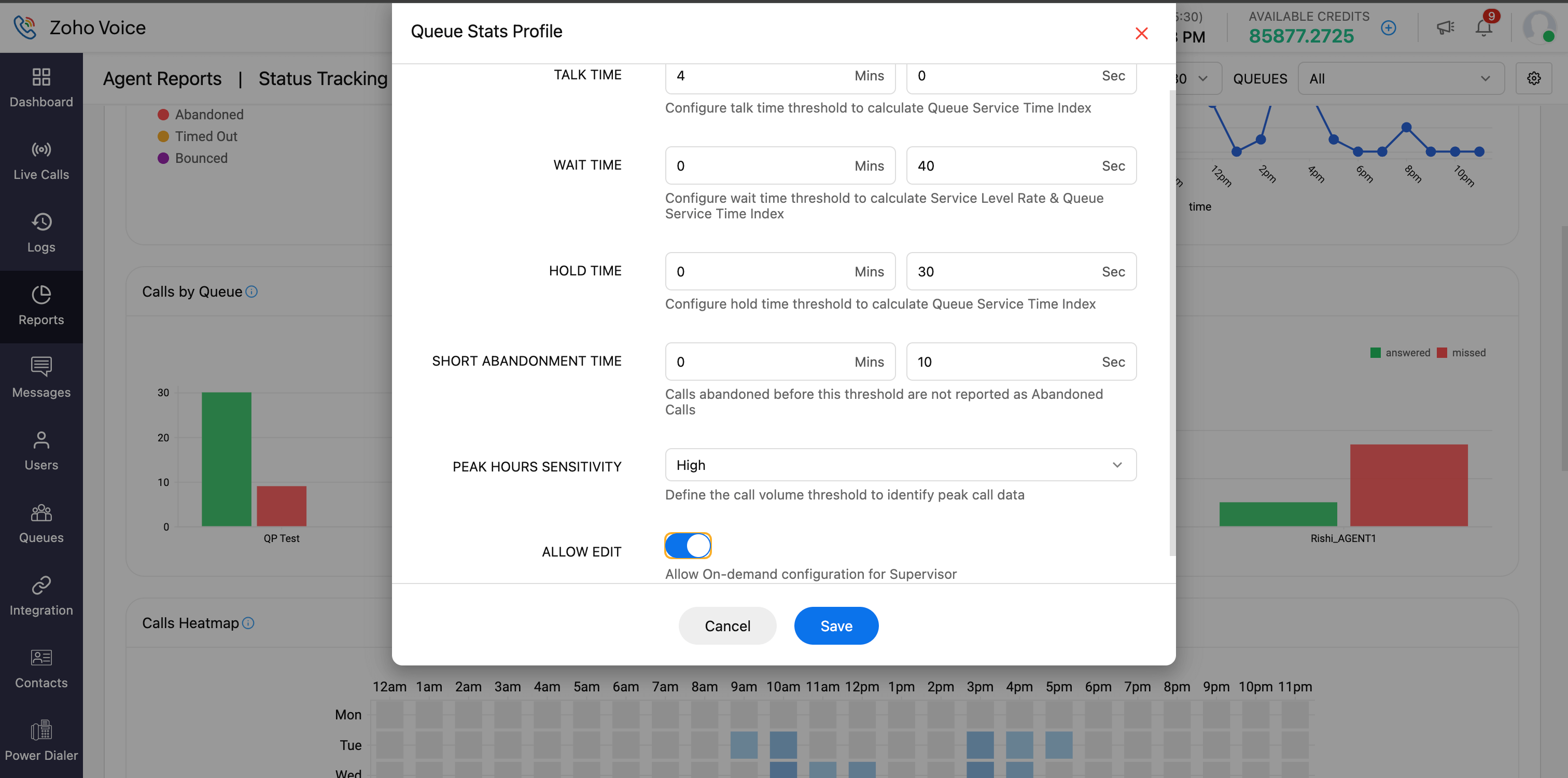Viewport: 1568px width, 778px height.
Task: Click the notifications bell icon
Action: [x=1483, y=28]
